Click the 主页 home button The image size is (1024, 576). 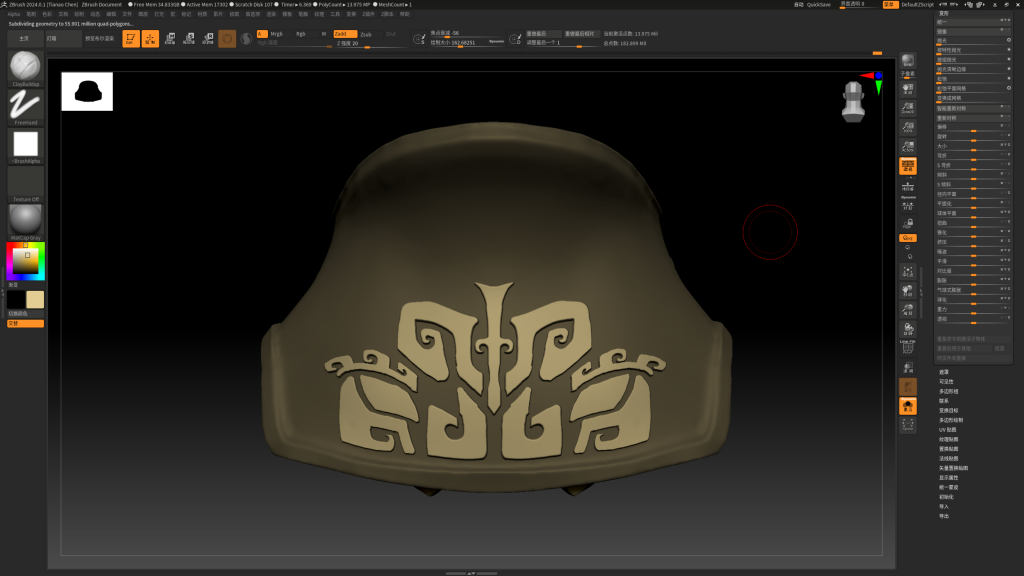[24, 39]
